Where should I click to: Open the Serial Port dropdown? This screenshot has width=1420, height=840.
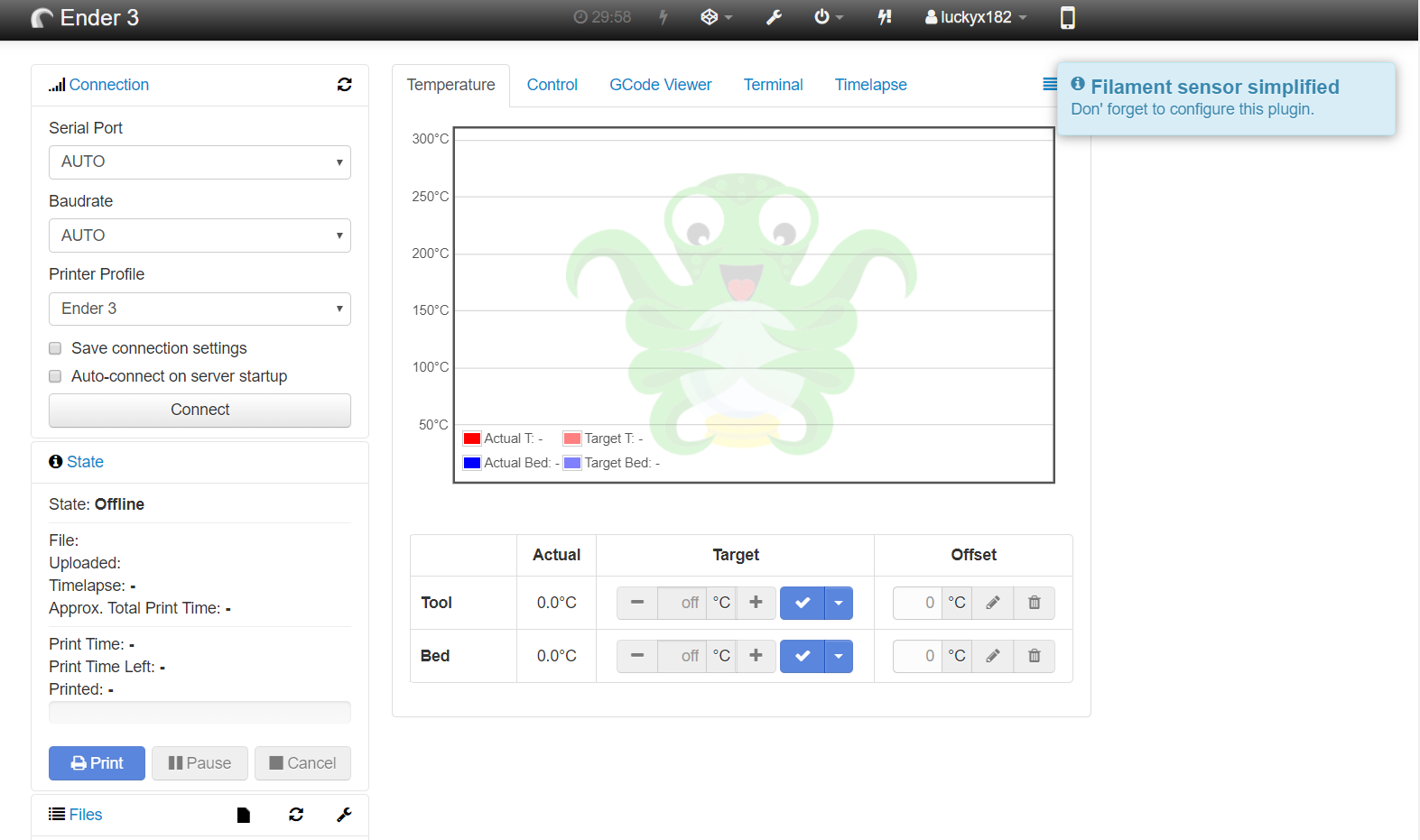[x=200, y=162]
